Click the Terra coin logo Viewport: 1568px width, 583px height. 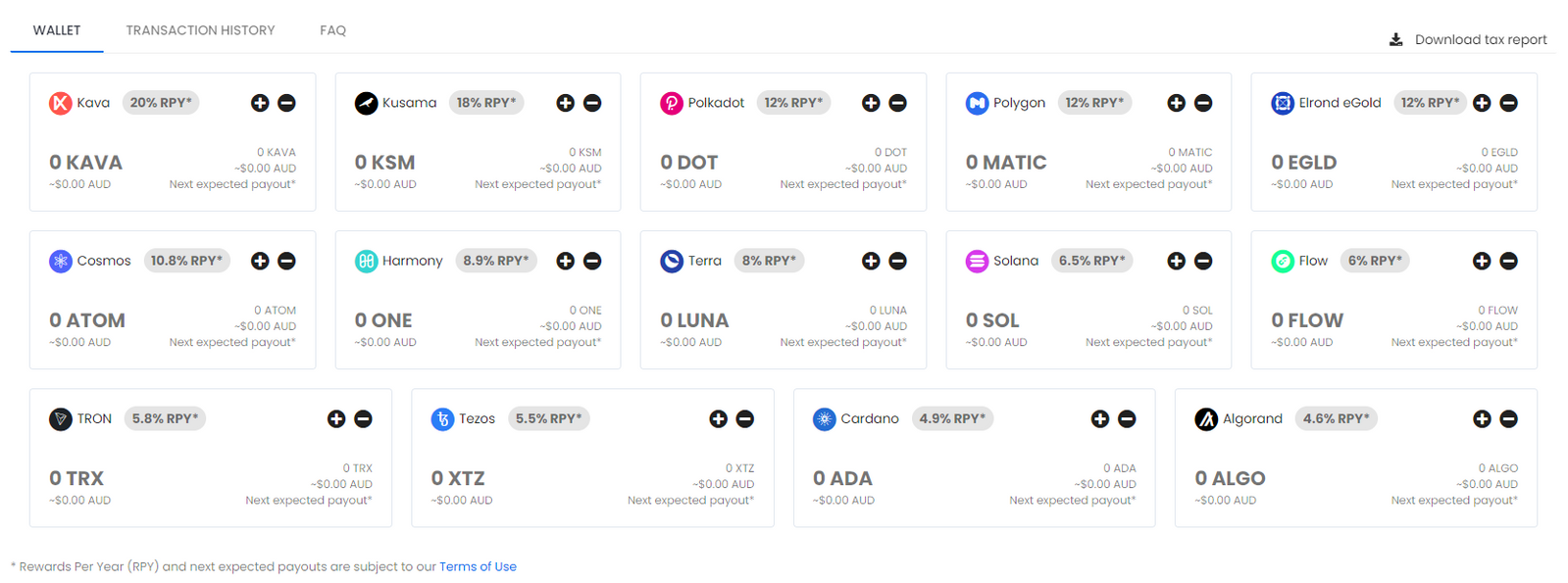tap(672, 261)
